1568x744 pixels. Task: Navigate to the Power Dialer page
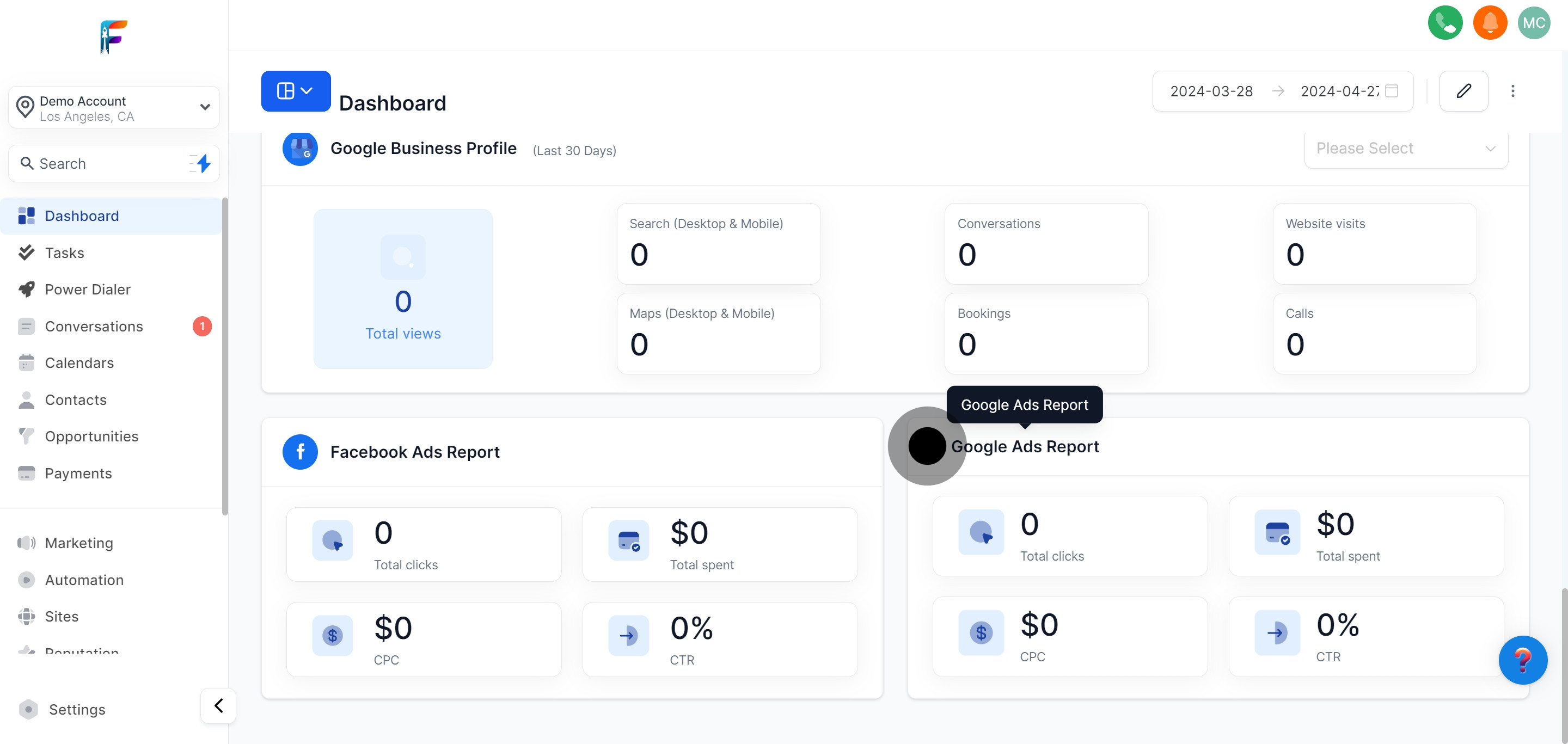point(88,290)
